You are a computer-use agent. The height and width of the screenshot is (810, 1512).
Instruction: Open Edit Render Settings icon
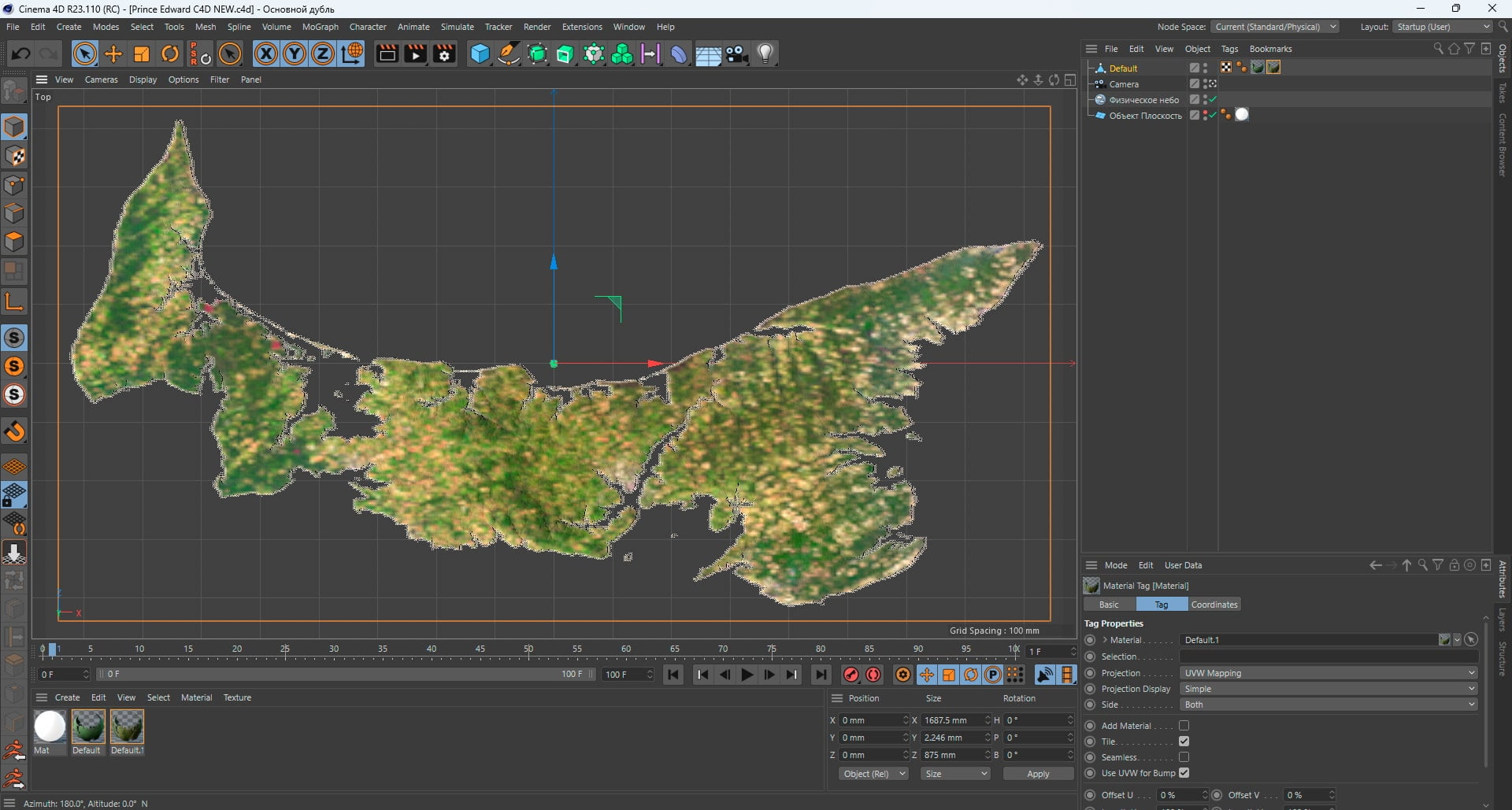(444, 54)
